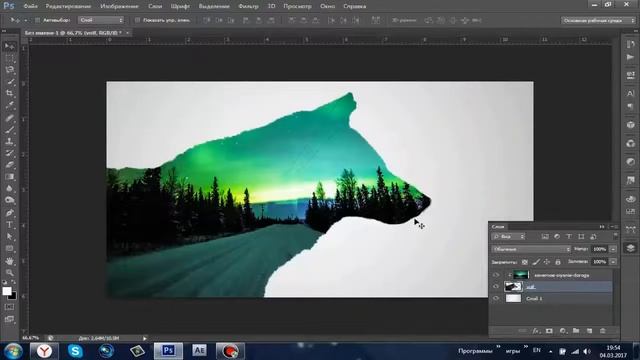
Task: Add a layer mask to the layer
Action: coord(549,331)
